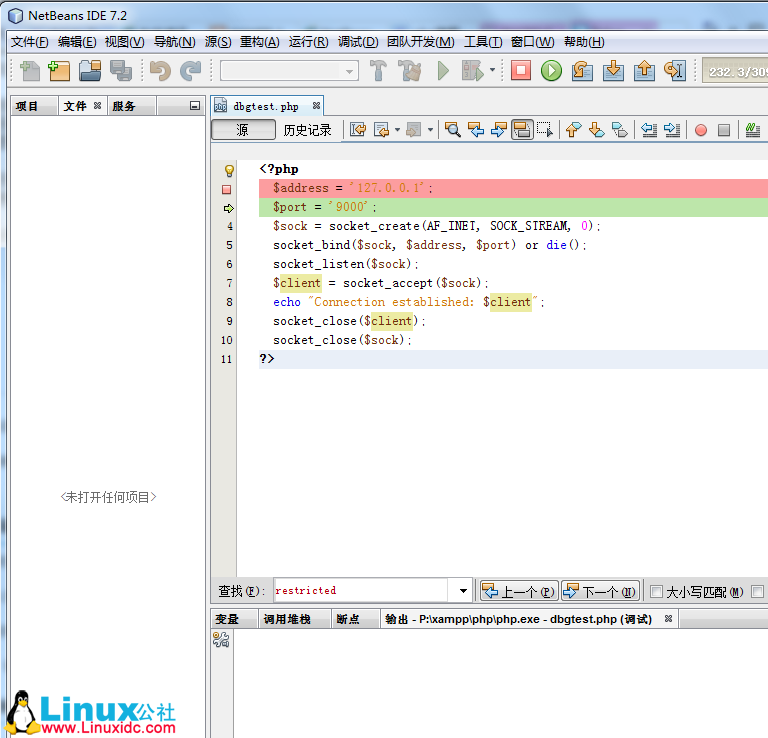Expand the Forward navigation dropdown arrow
768x738 pixels.
(430, 130)
